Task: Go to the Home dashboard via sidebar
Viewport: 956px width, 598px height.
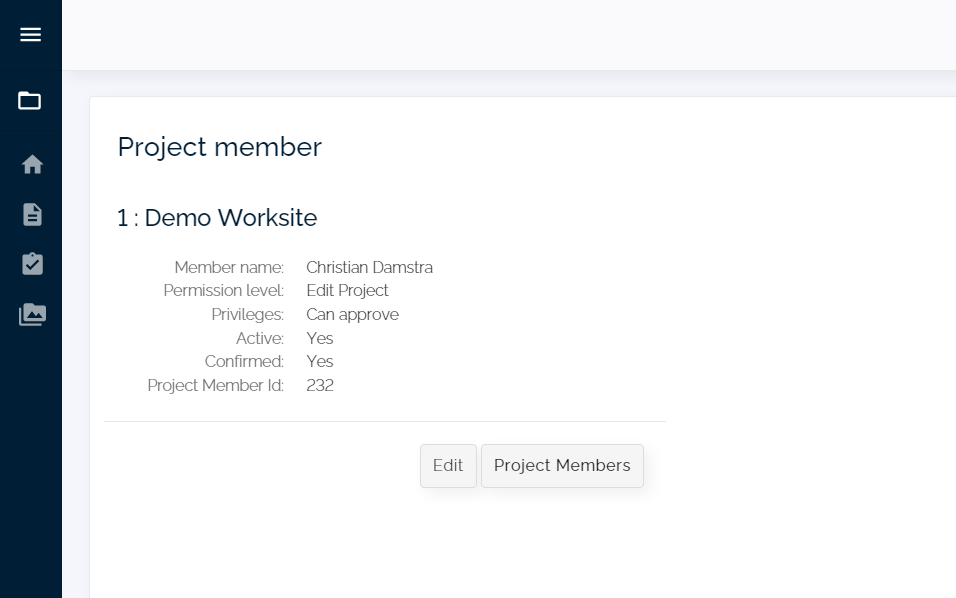Action: (x=30, y=163)
